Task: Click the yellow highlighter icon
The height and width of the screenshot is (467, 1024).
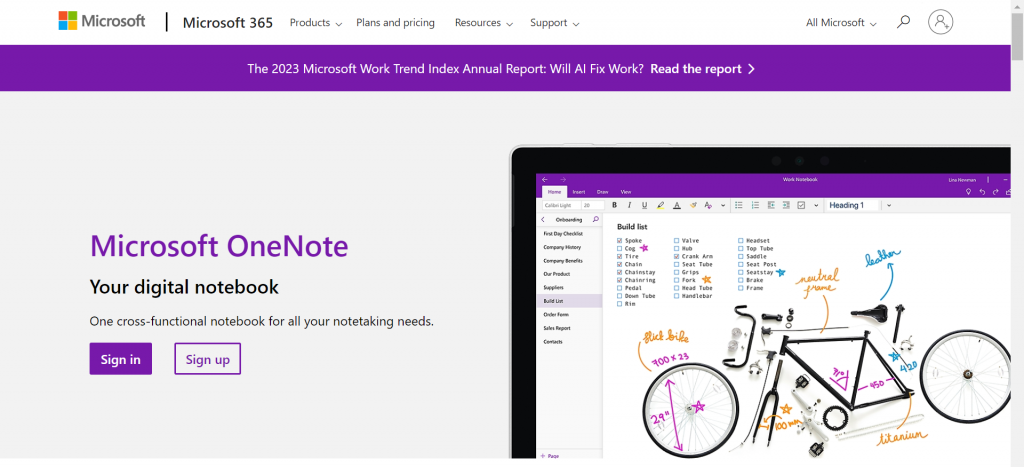Action: [x=660, y=205]
